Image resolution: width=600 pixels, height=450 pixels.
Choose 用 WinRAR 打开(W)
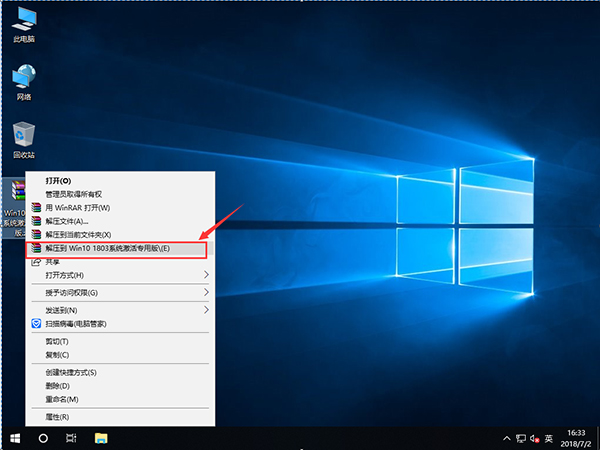tap(120, 208)
